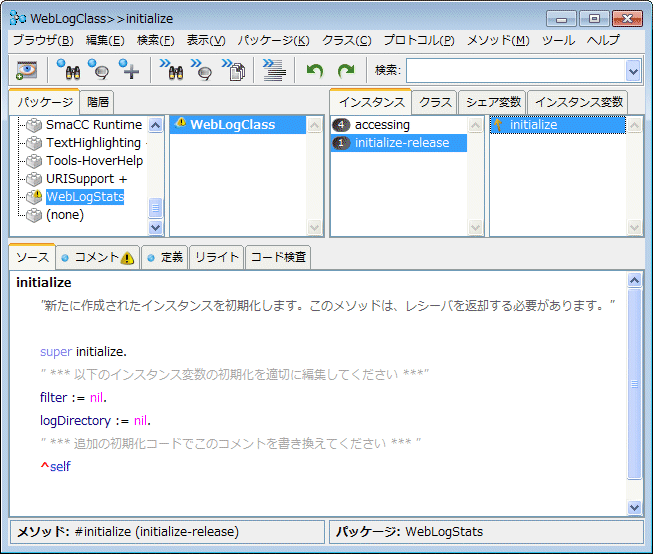Image resolution: width=653 pixels, height=554 pixels.
Task: Click the format source lines icon
Action: pos(273,70)
